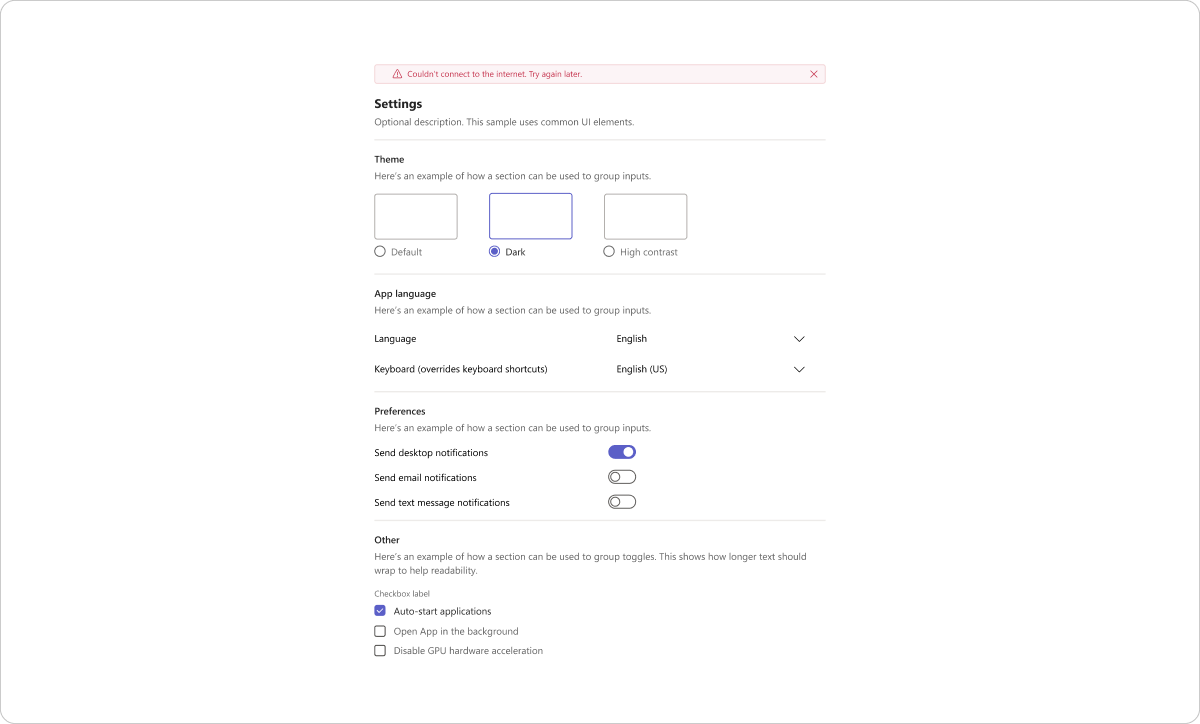The height and width of the screenshot is (724, 1200).
Task: Click the Preferences section title
Action: point(400,411)
